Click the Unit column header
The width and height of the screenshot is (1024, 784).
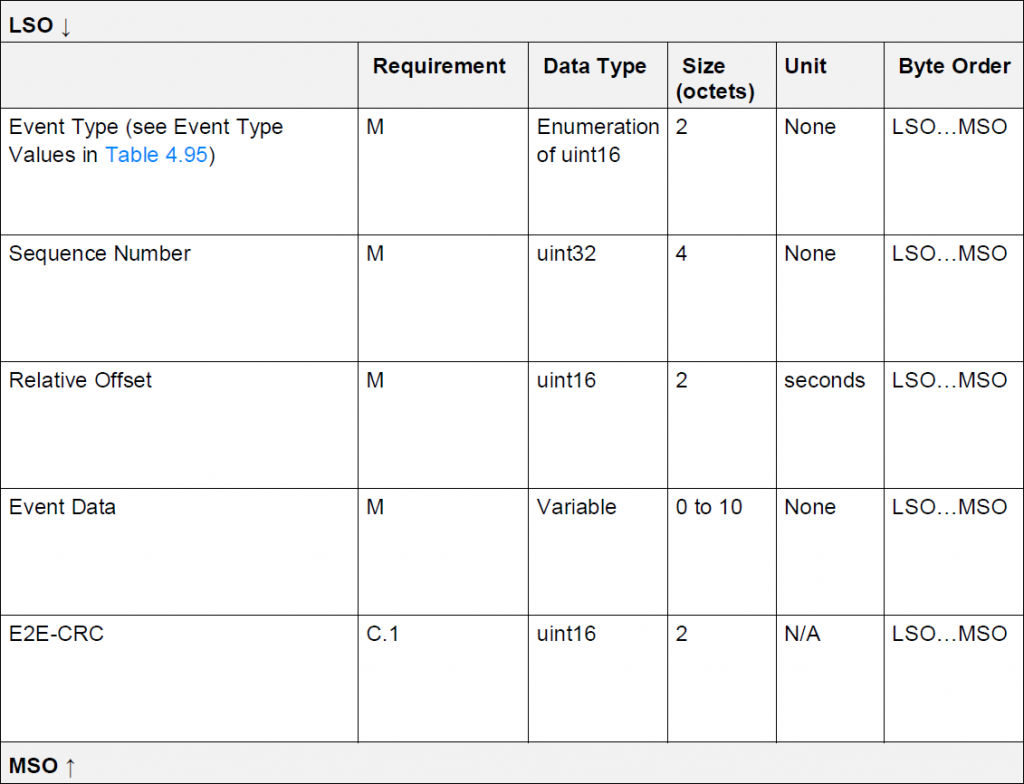(805, 66)
